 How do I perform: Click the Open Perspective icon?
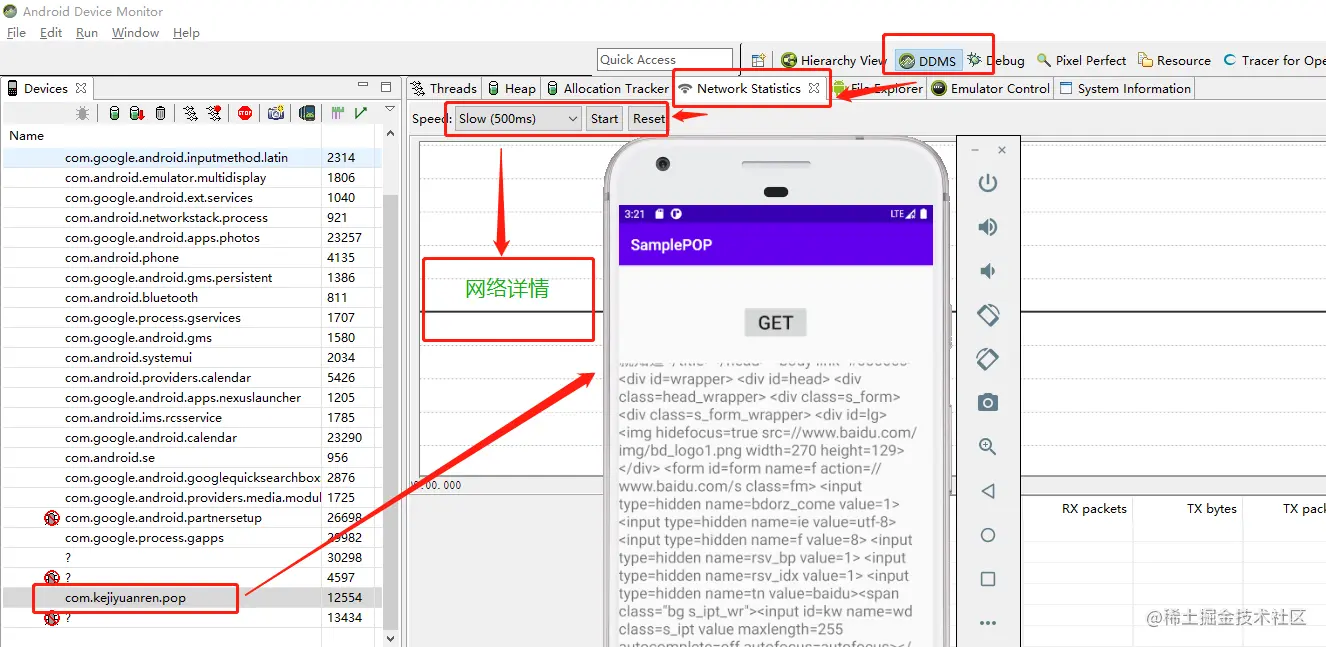pyautogui.click(x=759, y=61)
